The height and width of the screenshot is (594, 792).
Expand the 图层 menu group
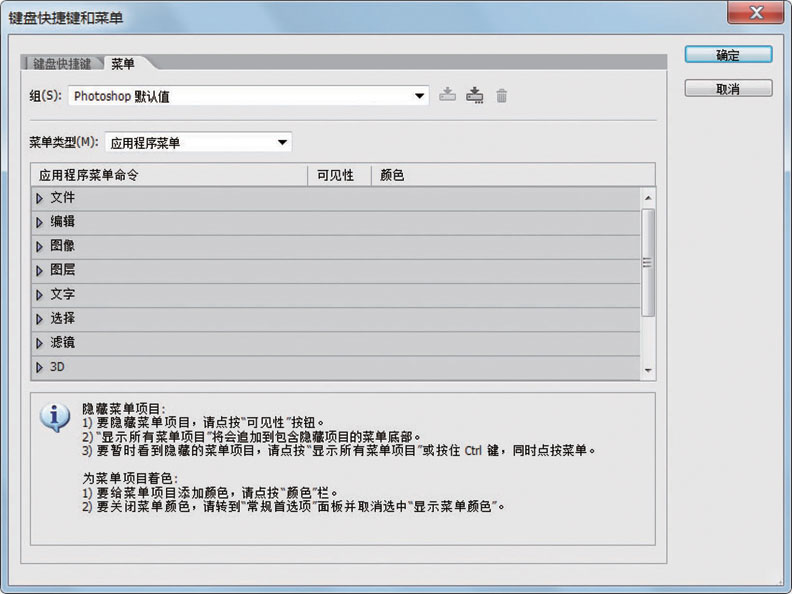click(x=40, y=271)
